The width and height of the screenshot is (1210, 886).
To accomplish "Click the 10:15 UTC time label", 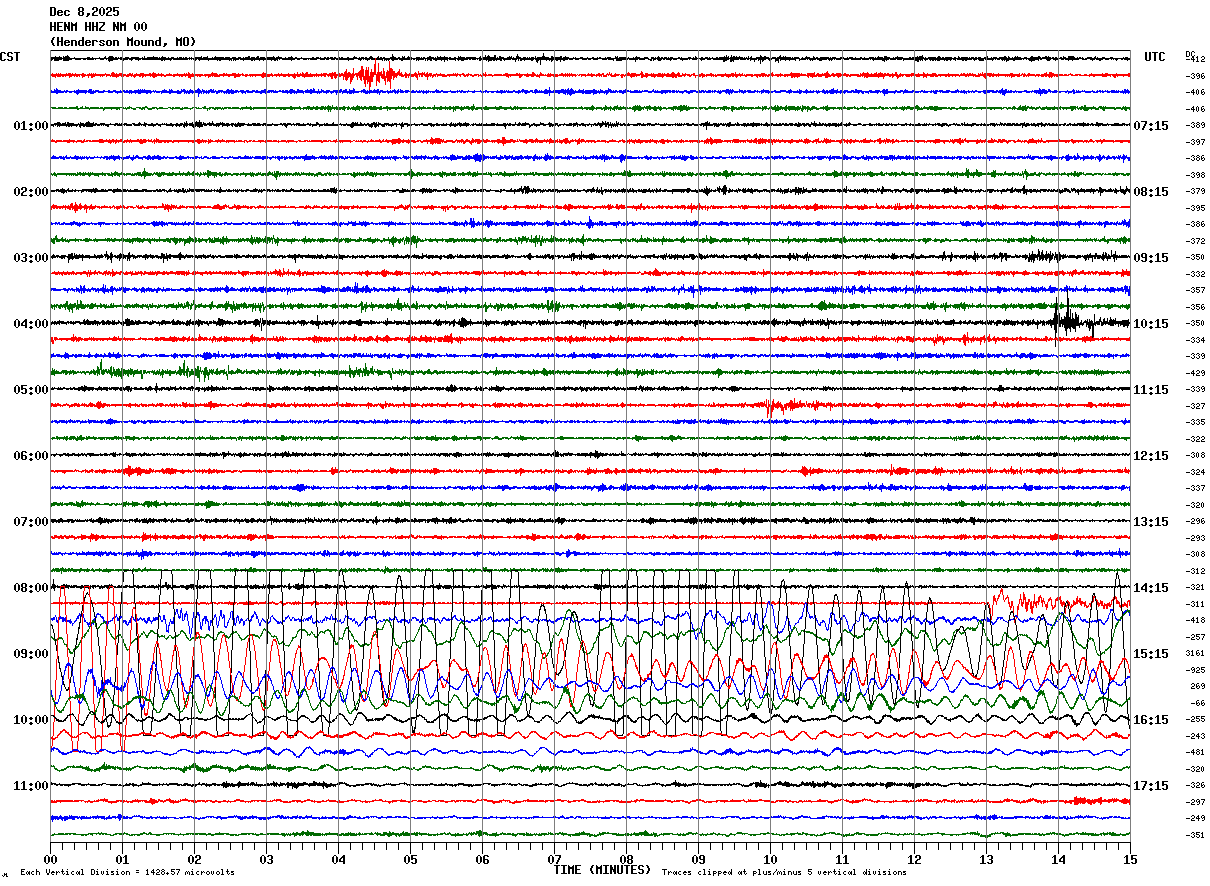I will [x=1151, y=324].
